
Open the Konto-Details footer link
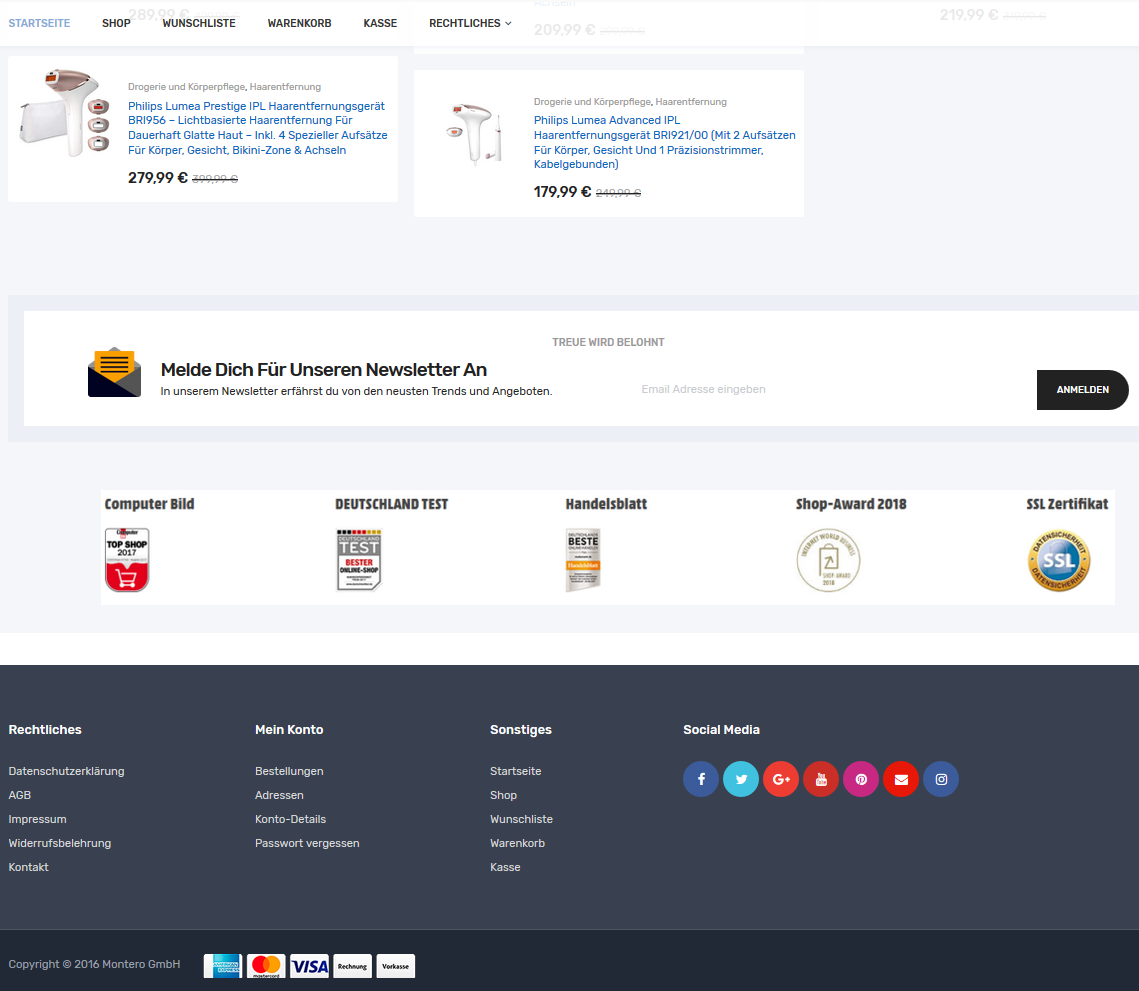(291, 819)
